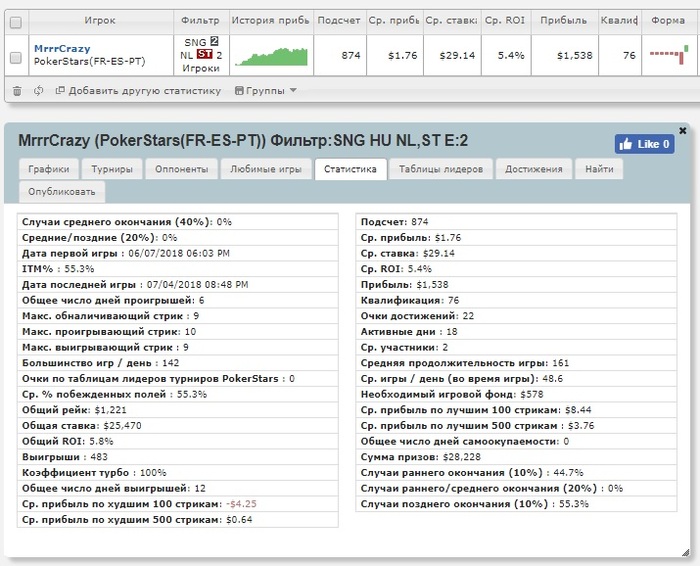This screenshot has height=566, width=700.
Task: Open the Группы dropdown
Action: [x=266, y=91]
